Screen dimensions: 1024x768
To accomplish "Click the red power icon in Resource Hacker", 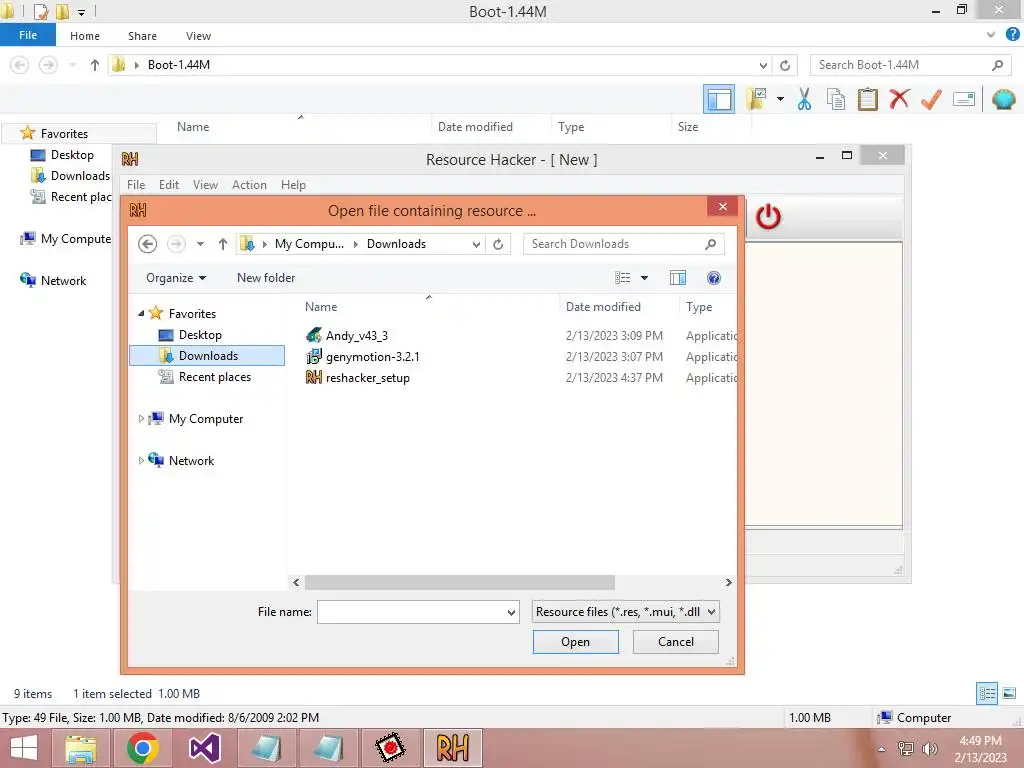I will (768, 217).
